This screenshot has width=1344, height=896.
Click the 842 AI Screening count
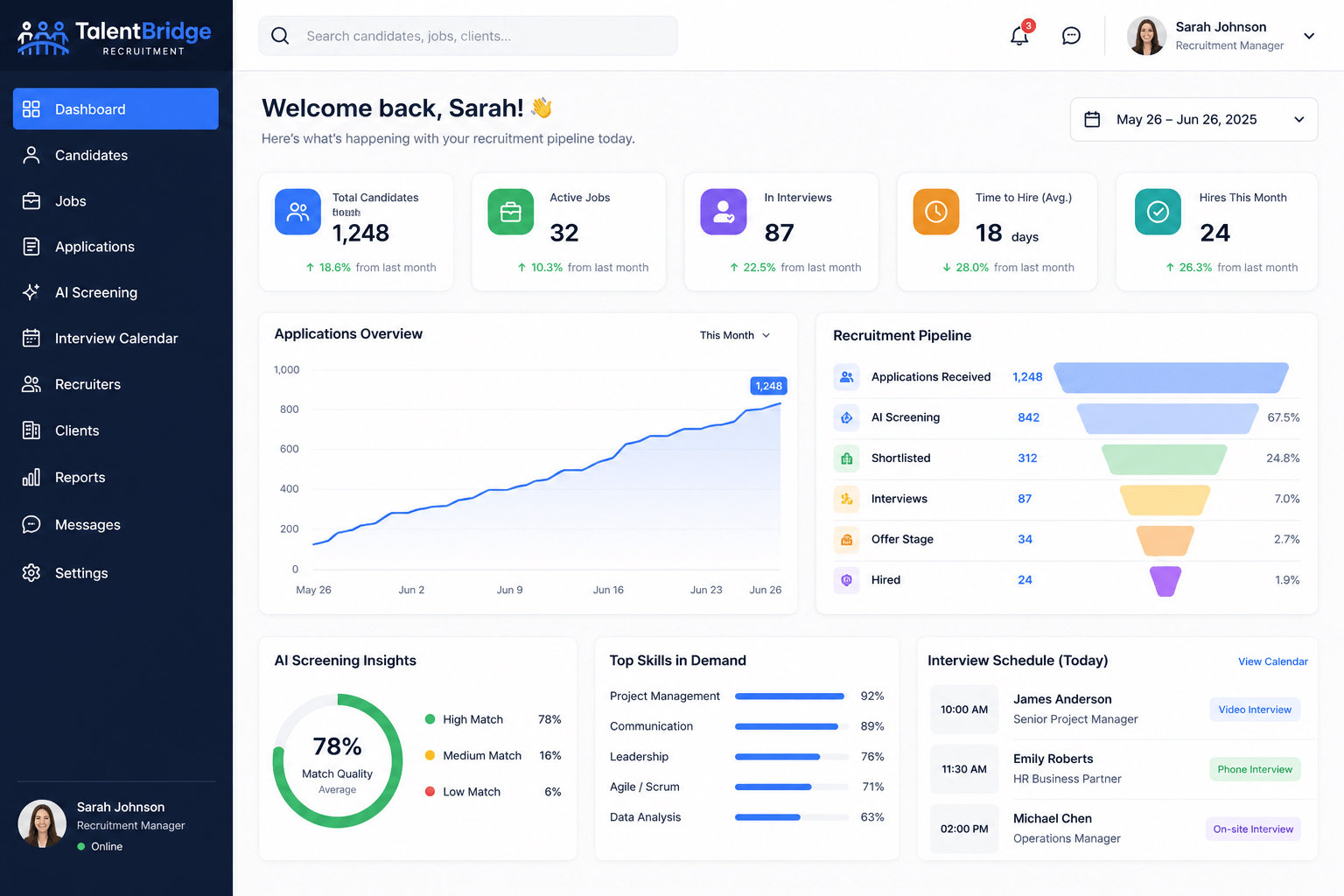point(1029,417)
